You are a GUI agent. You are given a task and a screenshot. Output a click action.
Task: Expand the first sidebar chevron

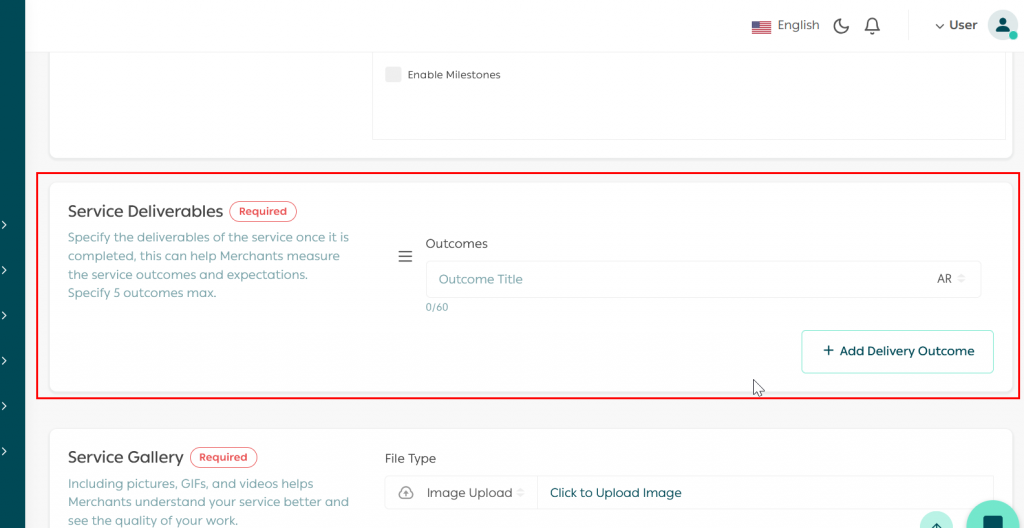click(x=5, y=225)
